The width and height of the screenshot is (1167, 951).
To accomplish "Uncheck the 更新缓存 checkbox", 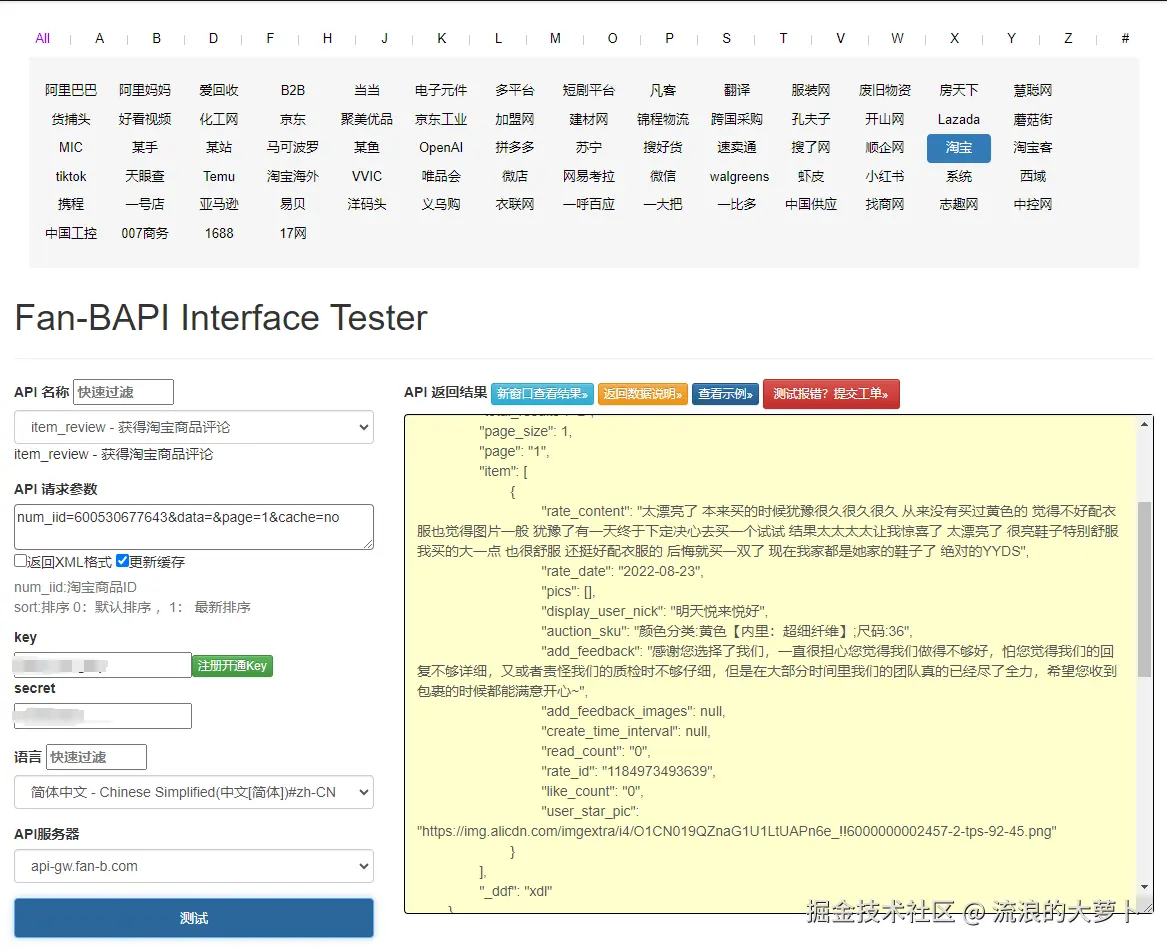I will (123, 561).
